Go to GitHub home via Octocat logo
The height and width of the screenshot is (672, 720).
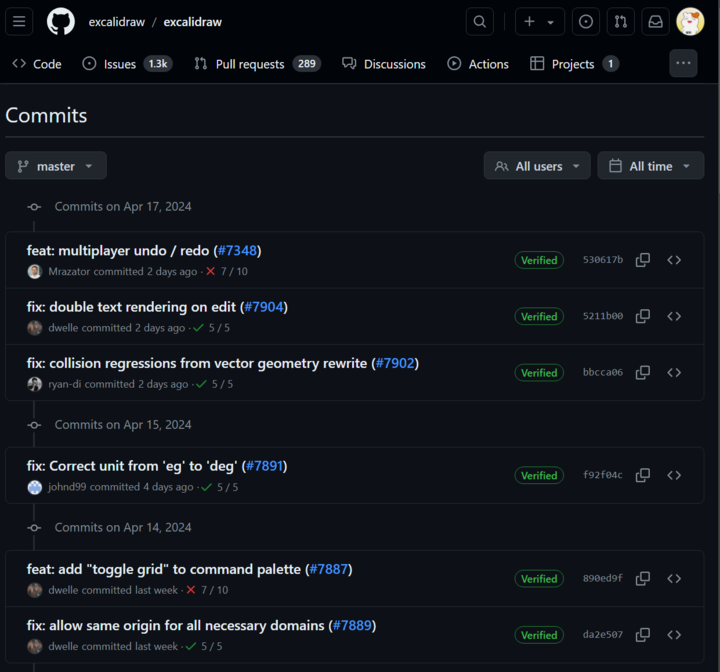click(x=61, y=22)
